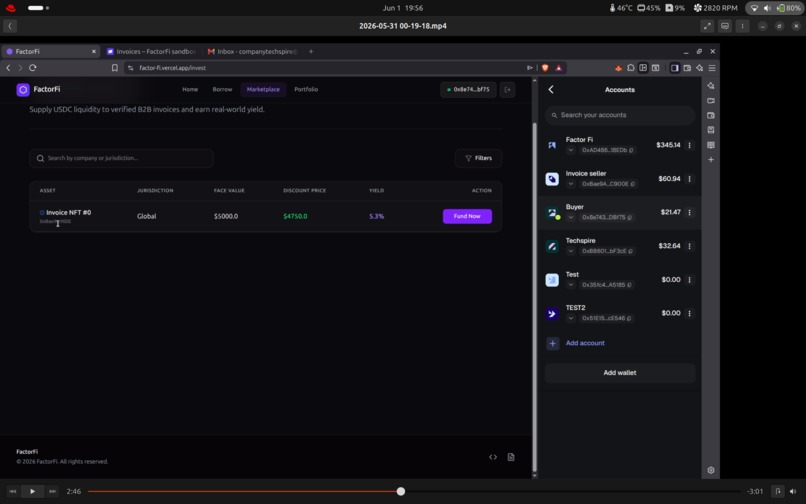The image size is (806, 504).
Task: Open the Portfolio nav item
Action: (x=306, y=89)
